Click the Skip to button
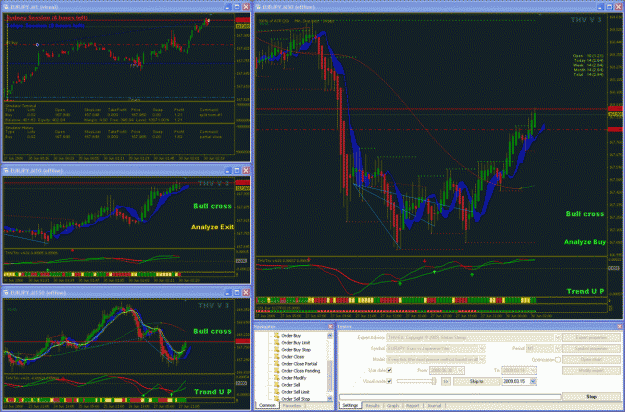This screenshot has width=625, height=412. coord(476,381)
